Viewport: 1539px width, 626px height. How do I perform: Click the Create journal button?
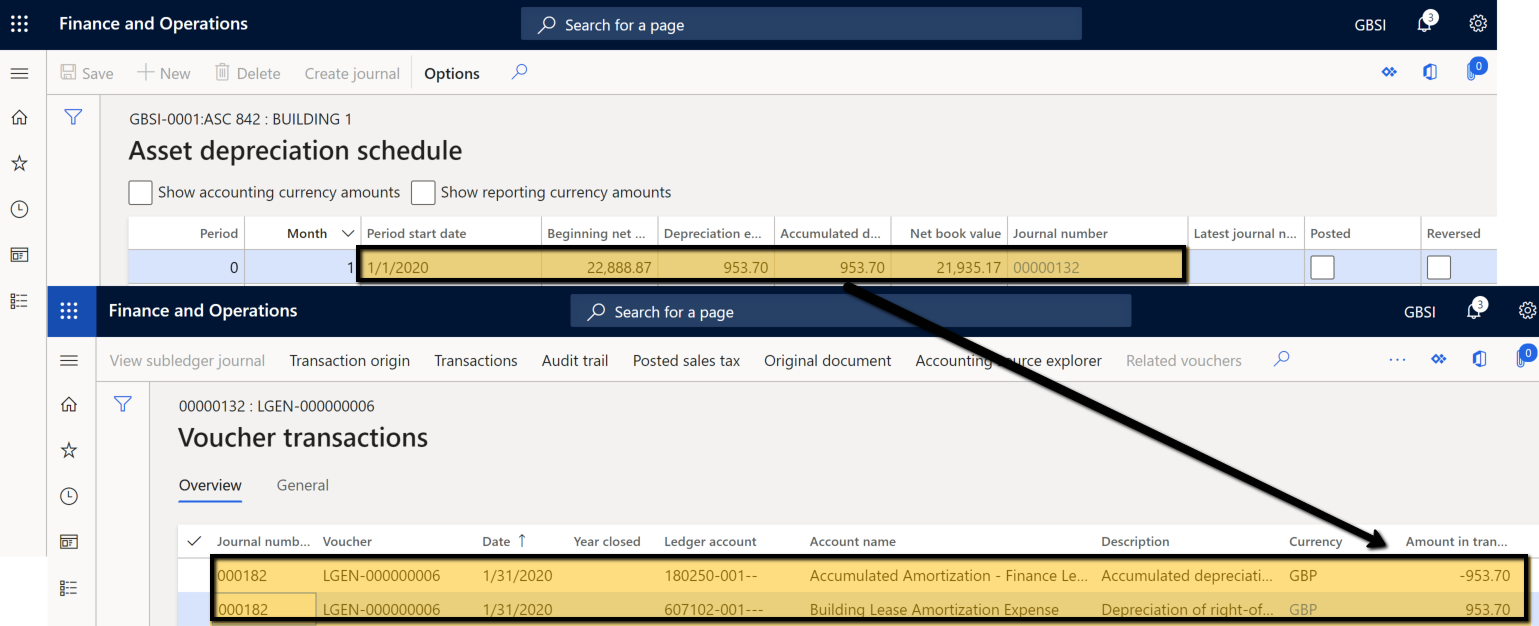tap(351, 72)
